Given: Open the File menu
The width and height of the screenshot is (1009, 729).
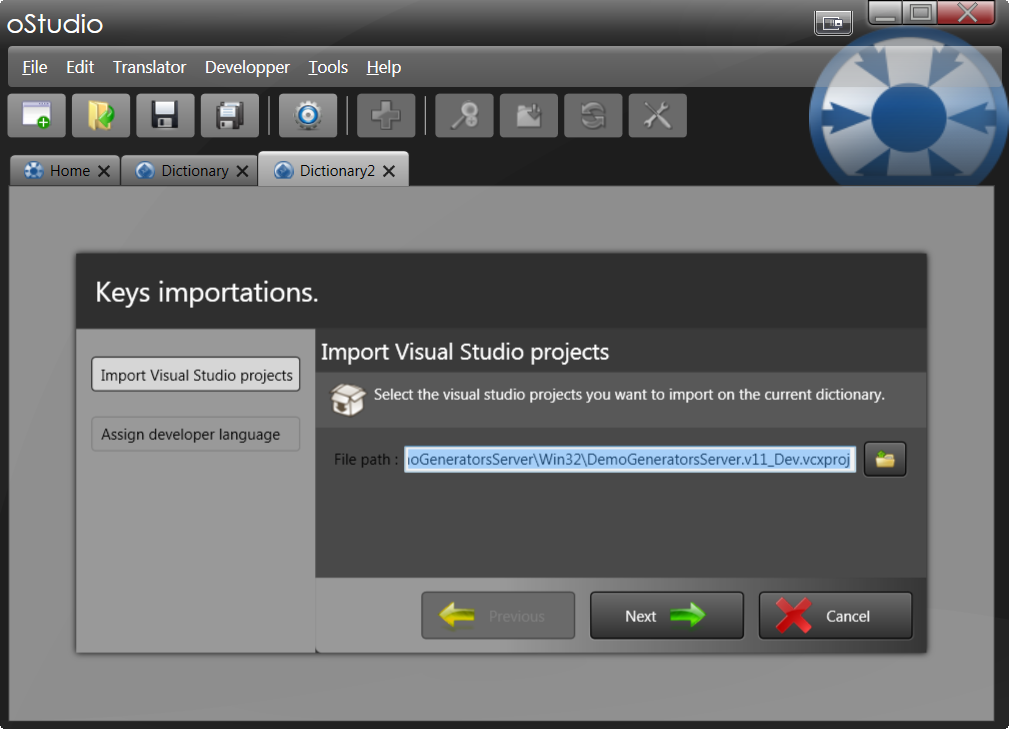Looking at the screenshot, I should coord(35,67).
